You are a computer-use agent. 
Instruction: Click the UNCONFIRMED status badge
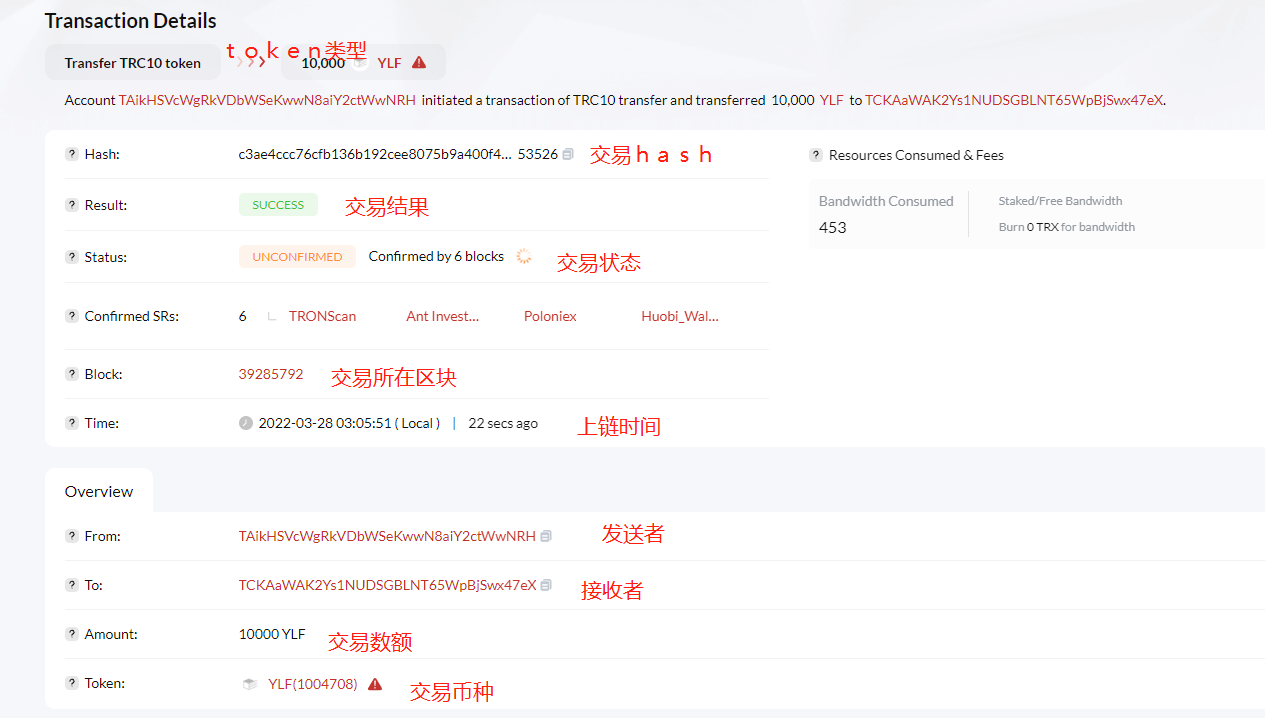(x=297, y=257)
